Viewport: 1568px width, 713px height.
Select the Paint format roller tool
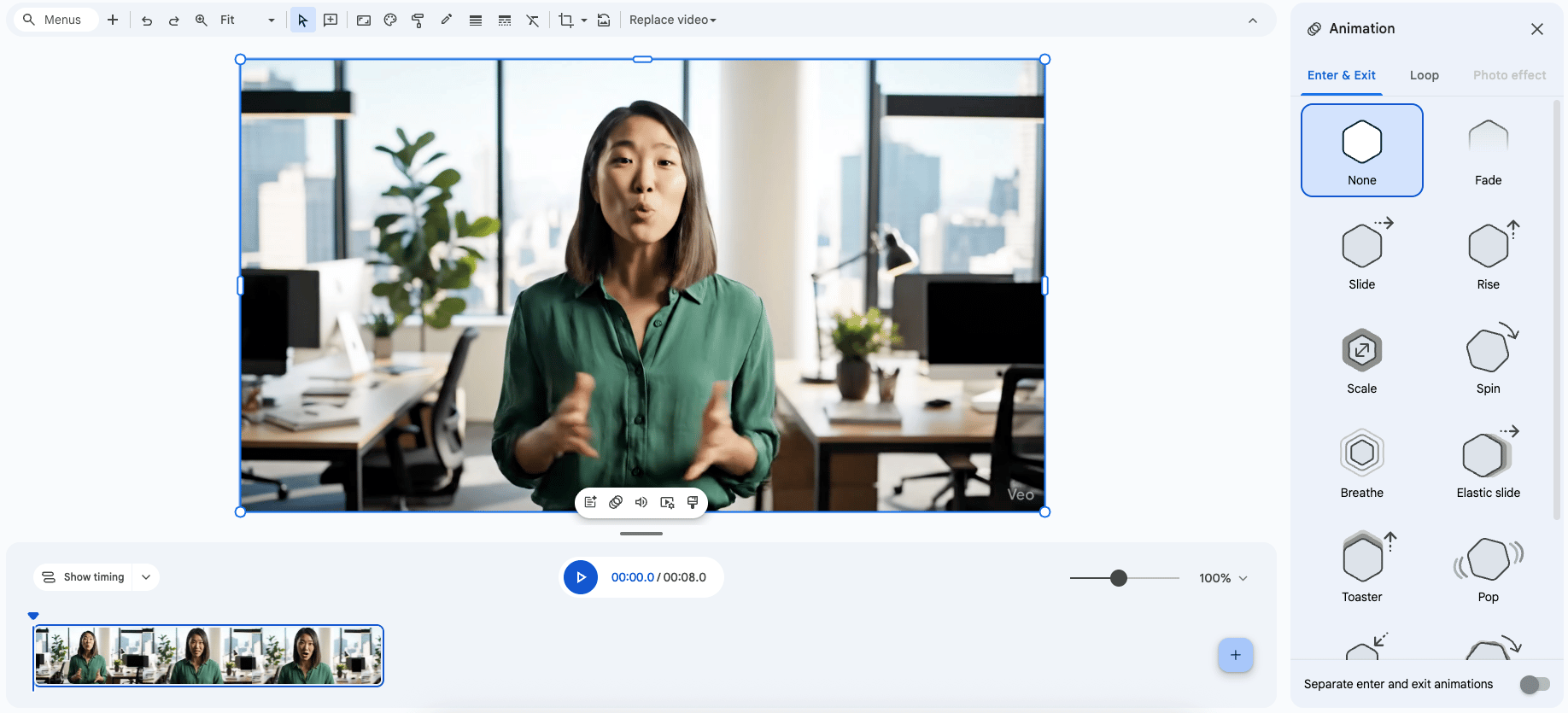pos(418,20)
